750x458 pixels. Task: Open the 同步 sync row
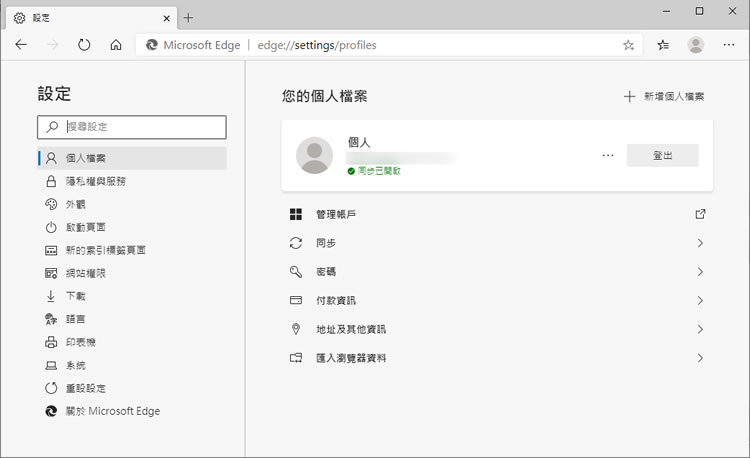click(x=497, y=243)
